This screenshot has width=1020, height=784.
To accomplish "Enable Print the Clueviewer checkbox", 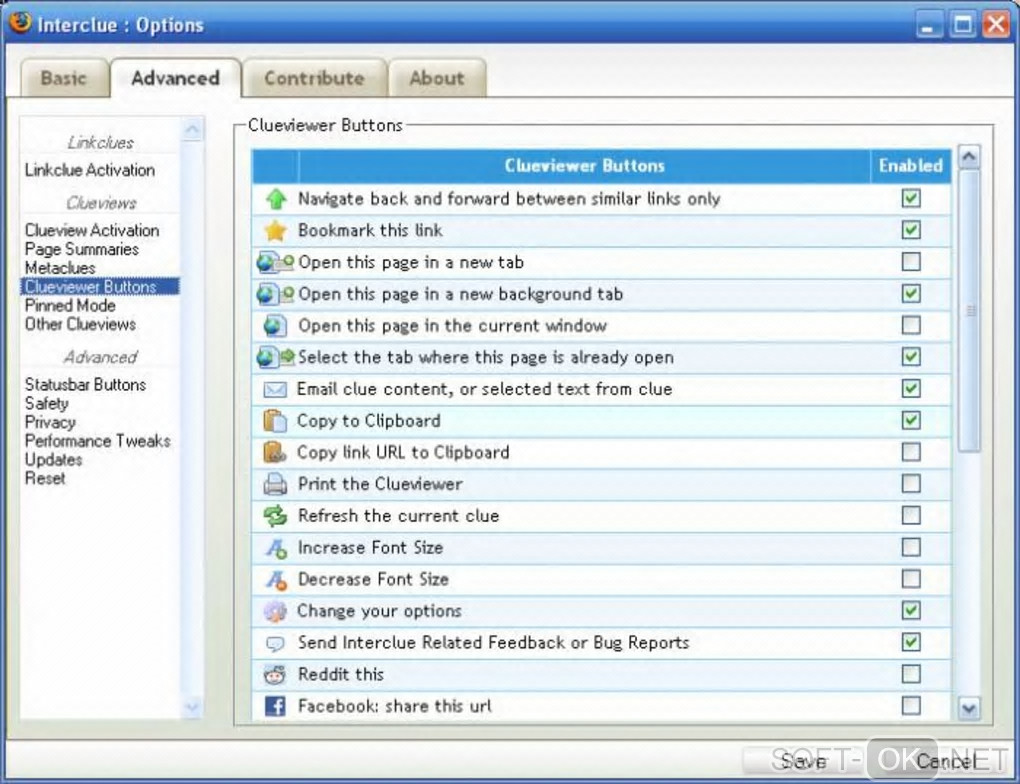I will (x=911, y=483).
